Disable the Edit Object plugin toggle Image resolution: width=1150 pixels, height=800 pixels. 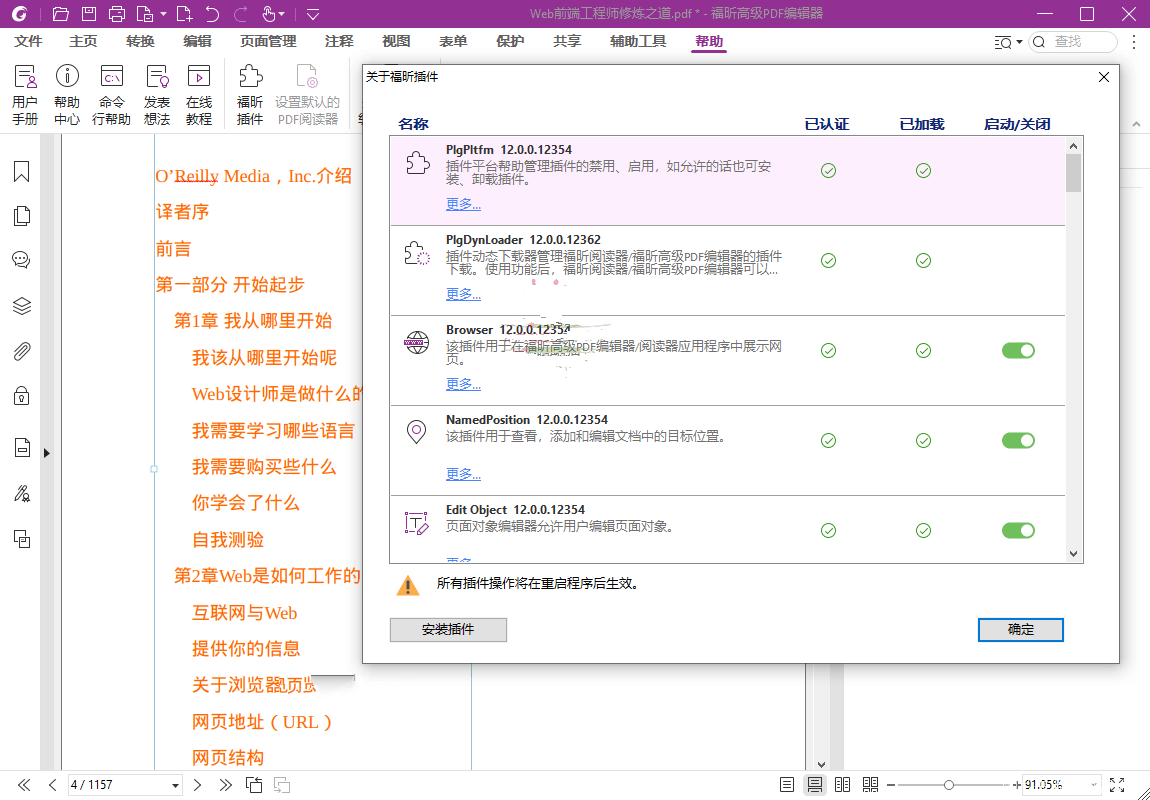click(x=1018, y=530)
